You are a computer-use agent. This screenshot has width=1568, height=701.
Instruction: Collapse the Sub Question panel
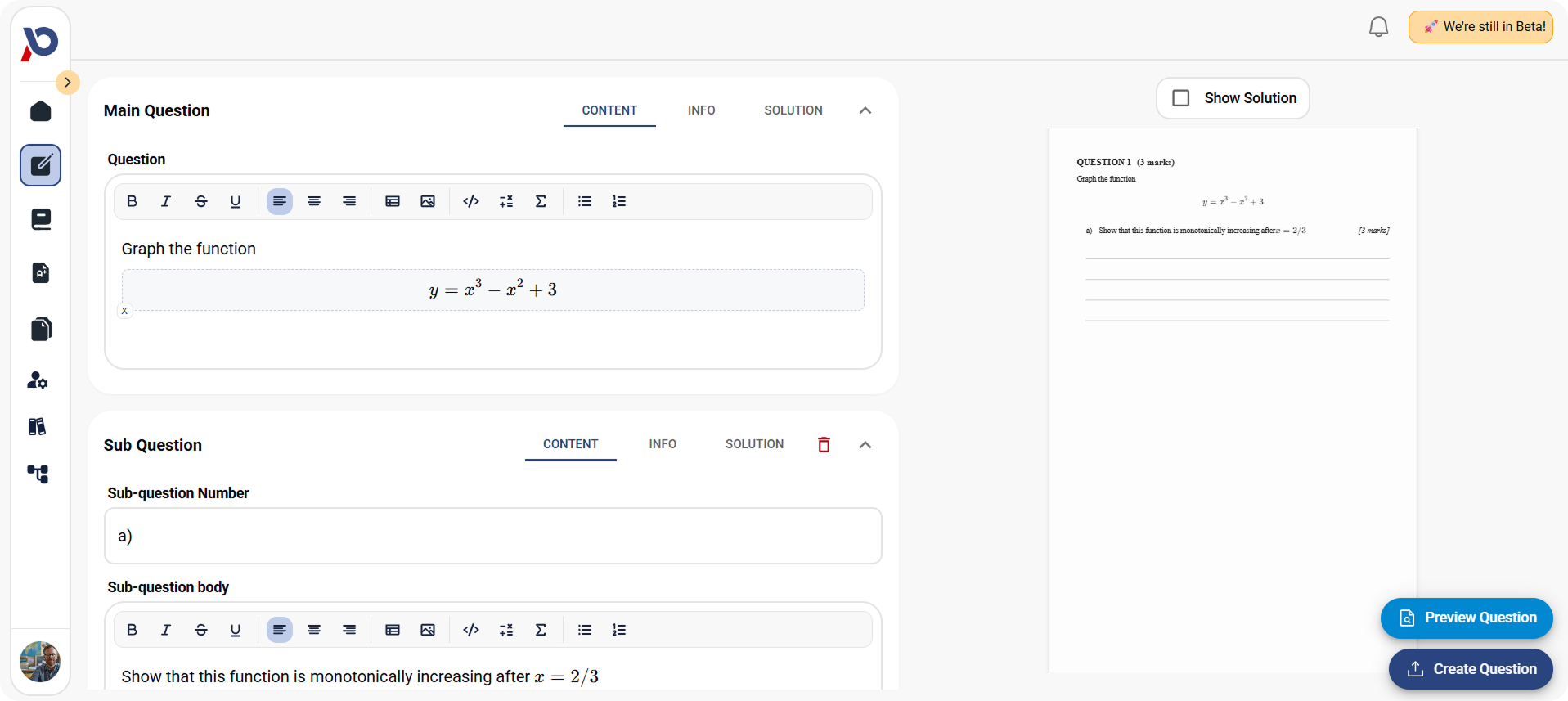click(x=865, y=444)
